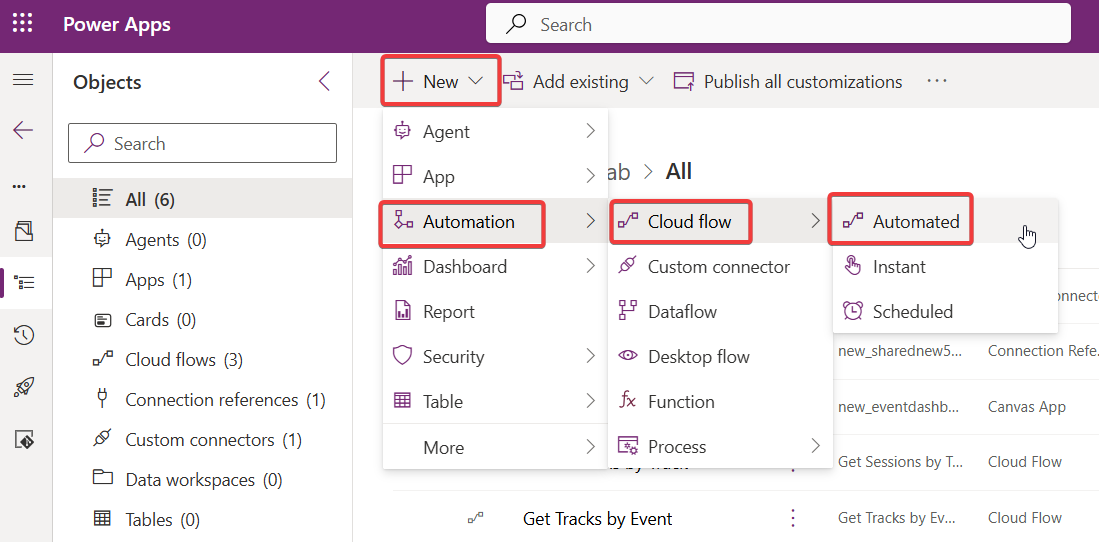This screenshot has width=1099, height=542.
Task: Open Get Tracks by Event flow
Action: pos(597,519)
